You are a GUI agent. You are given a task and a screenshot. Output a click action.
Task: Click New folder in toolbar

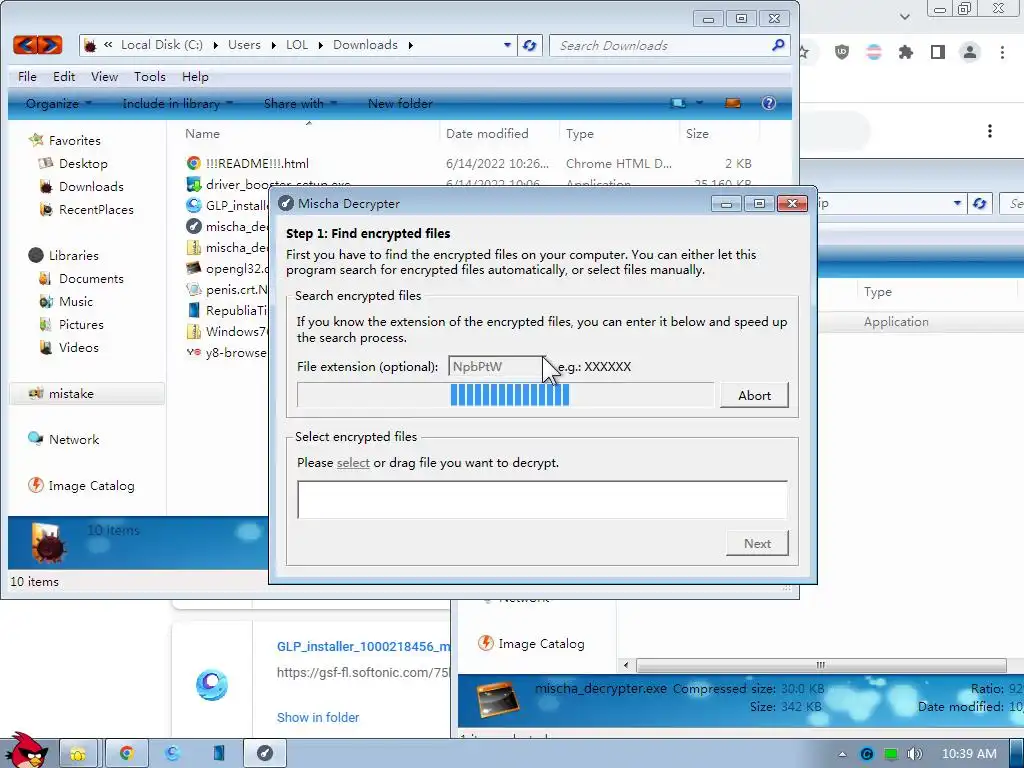[x=400, y=103]
